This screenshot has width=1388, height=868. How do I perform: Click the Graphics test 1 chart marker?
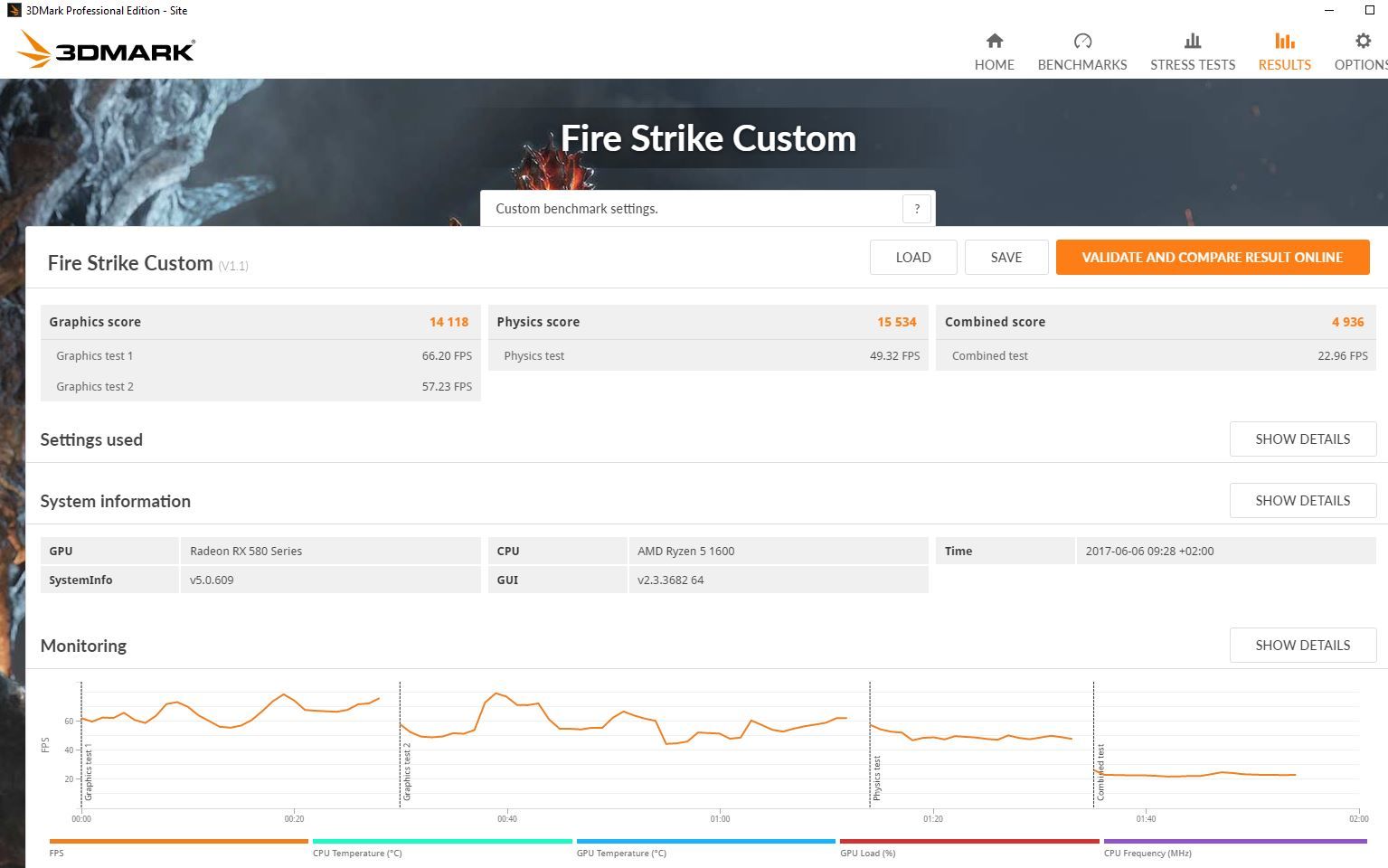pos(88,773)
